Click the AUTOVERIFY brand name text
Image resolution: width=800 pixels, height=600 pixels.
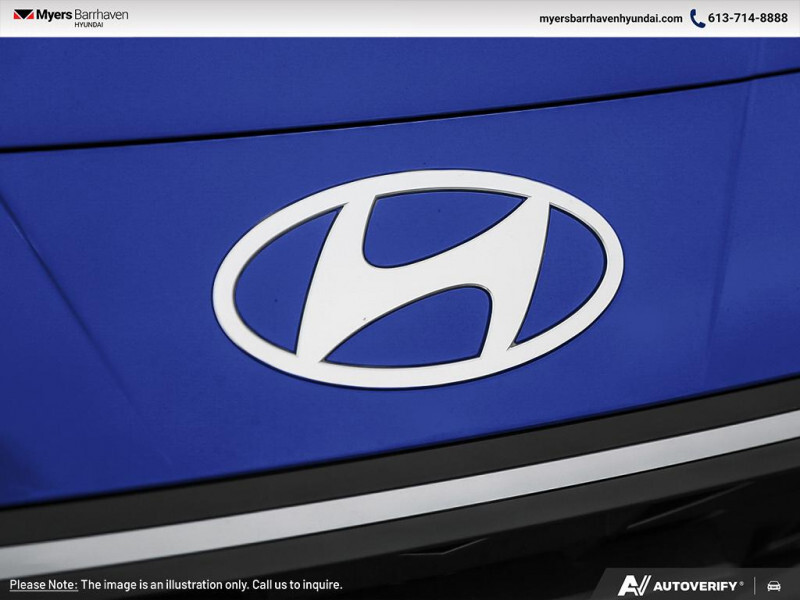click(695, 585)
